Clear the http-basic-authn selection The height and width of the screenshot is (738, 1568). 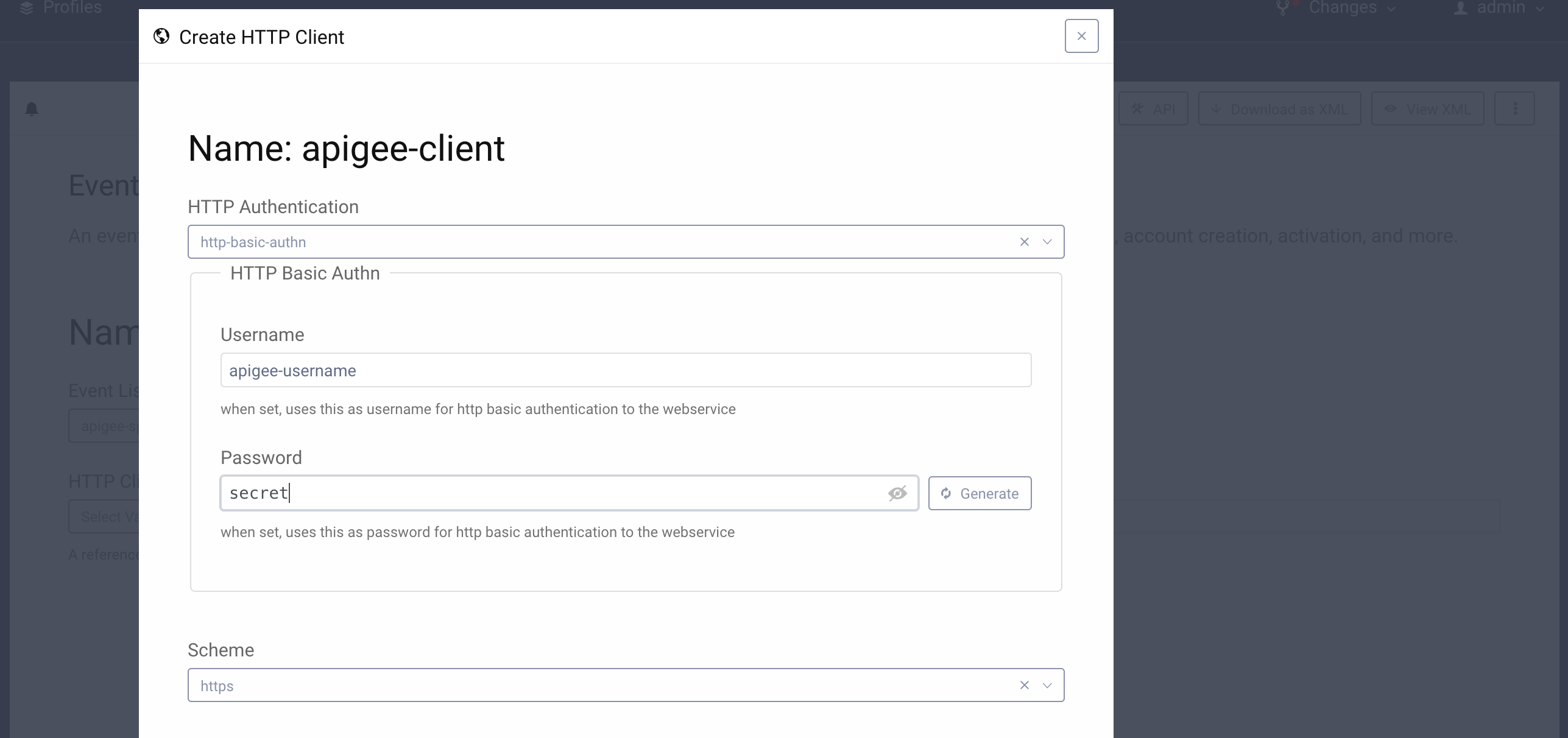[1024, 242]
